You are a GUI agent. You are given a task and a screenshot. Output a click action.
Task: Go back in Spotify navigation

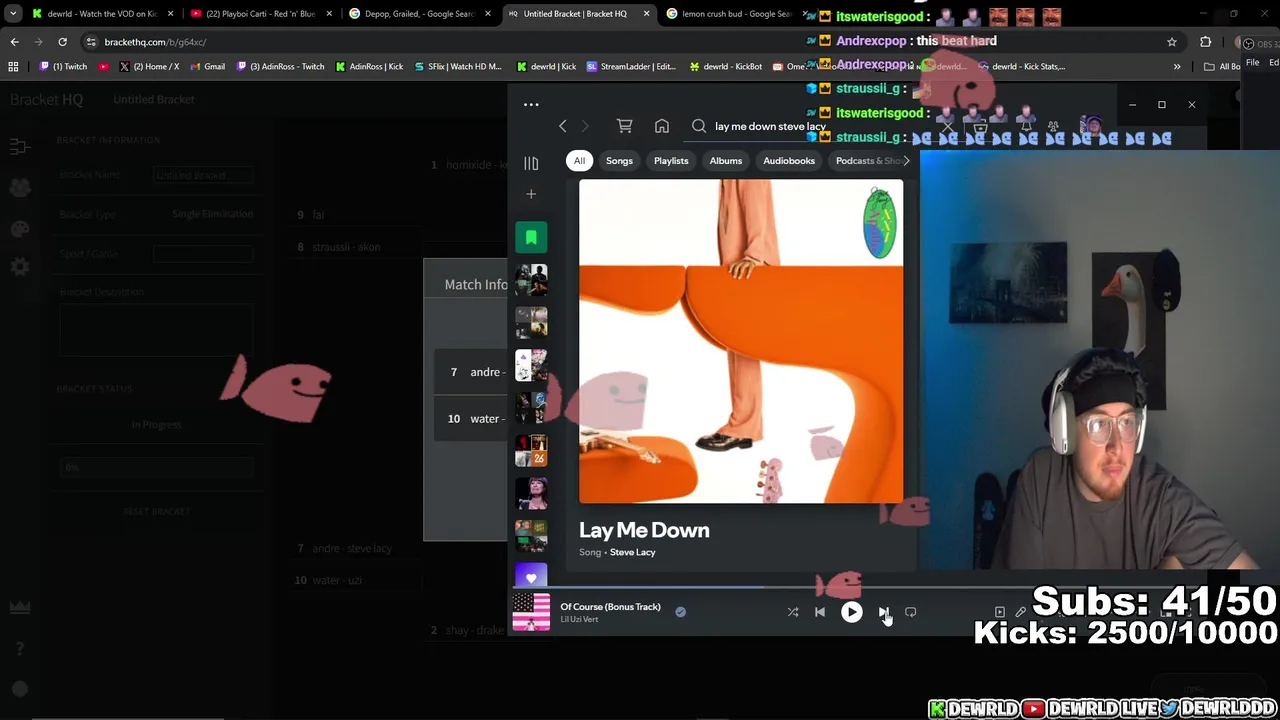[563, 126]
